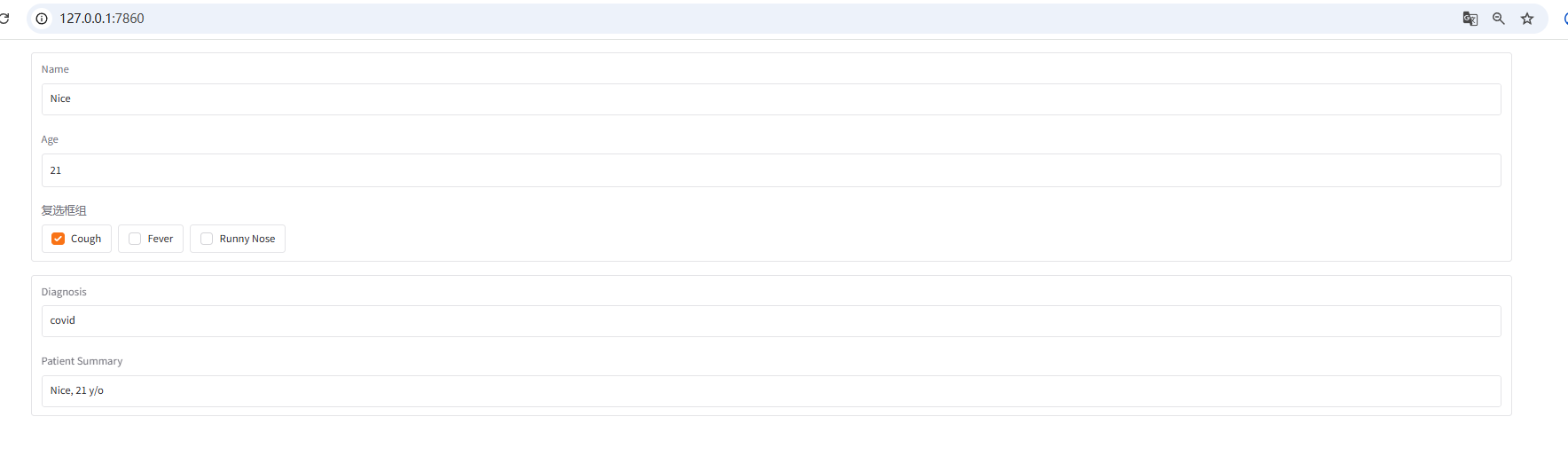Focus the Name text field containing Nice
This screenshot has height=464, width=1568.
770,99
